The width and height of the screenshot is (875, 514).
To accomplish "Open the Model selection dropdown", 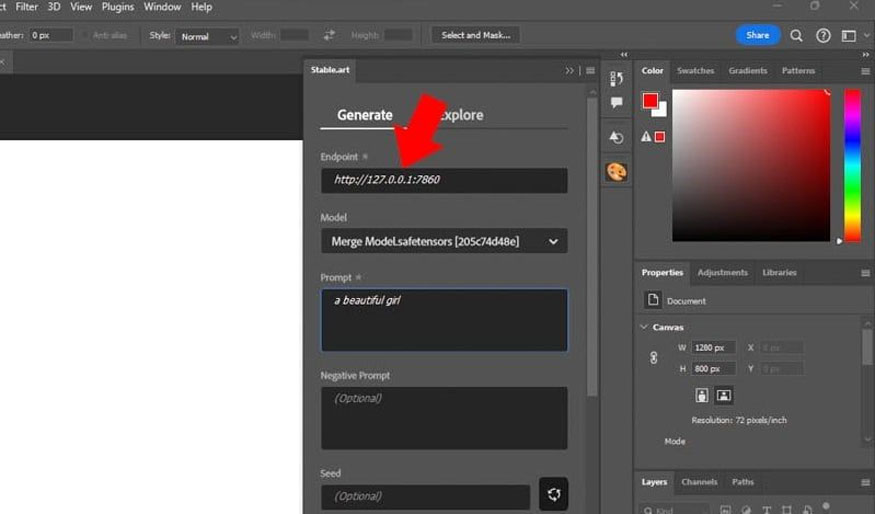I will pyautogui.click(x=444, y=241).
